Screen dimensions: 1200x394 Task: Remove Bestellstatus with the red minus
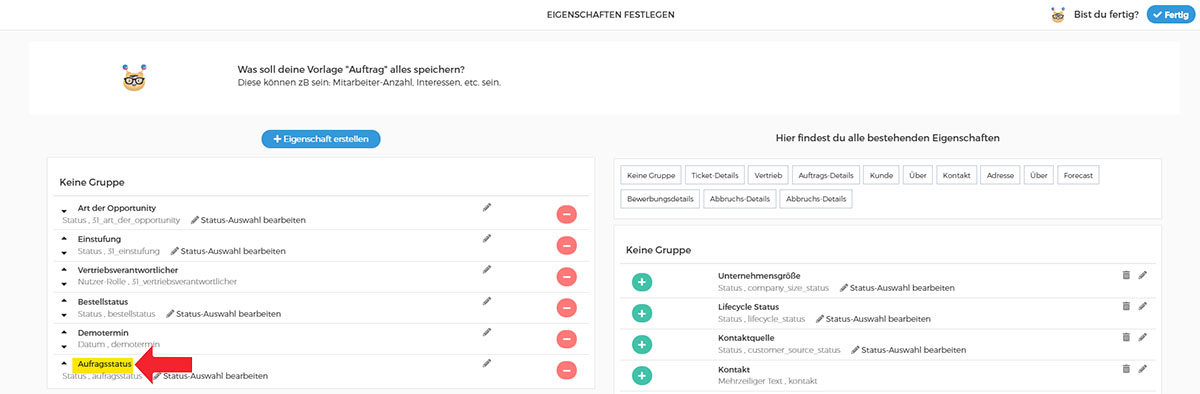click(566, 307)
